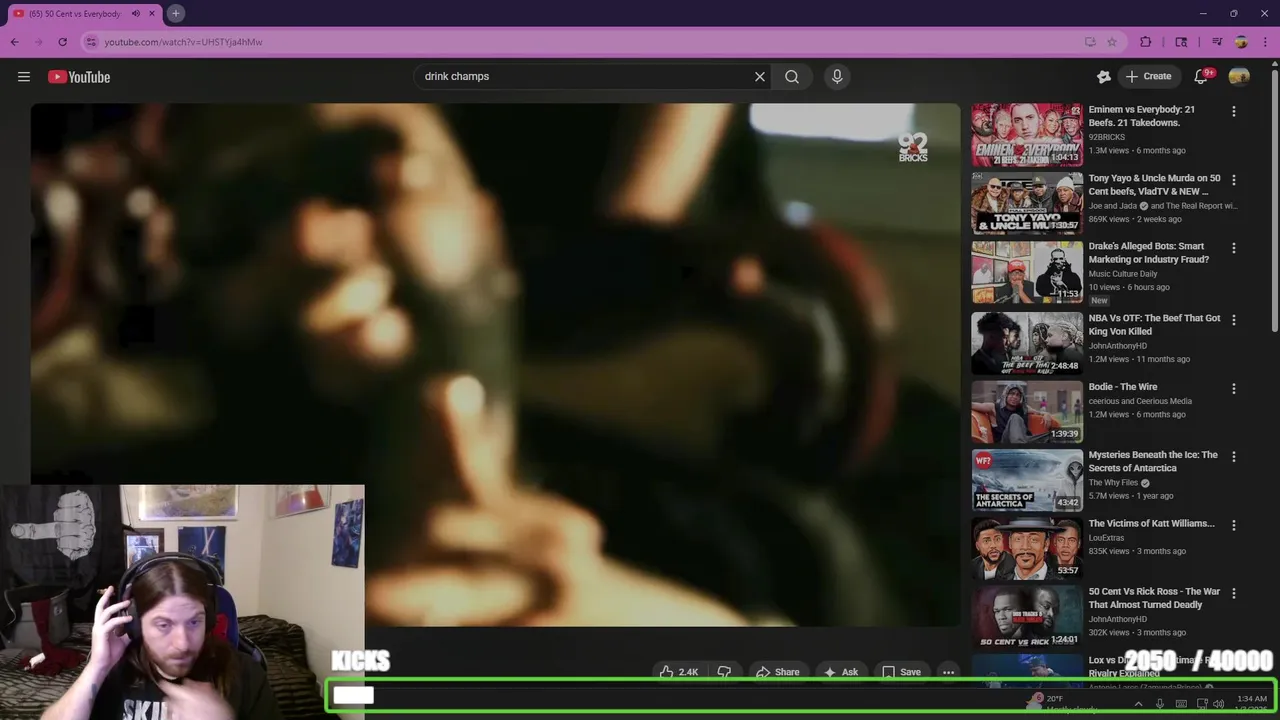Click the magnifier search button
The width and height of the screenshot is (1280, 720).
(792, 76)
